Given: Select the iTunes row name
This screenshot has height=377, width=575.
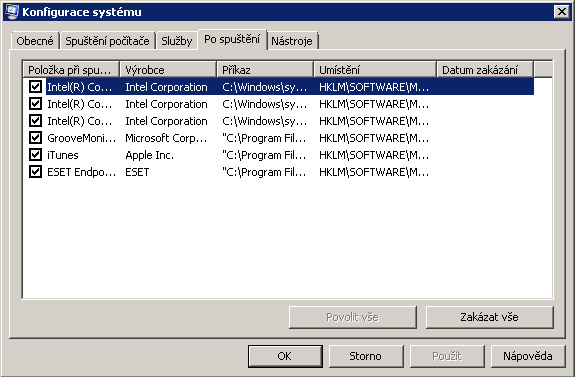Looking at the screenshot, I should [x=63, y=155].
